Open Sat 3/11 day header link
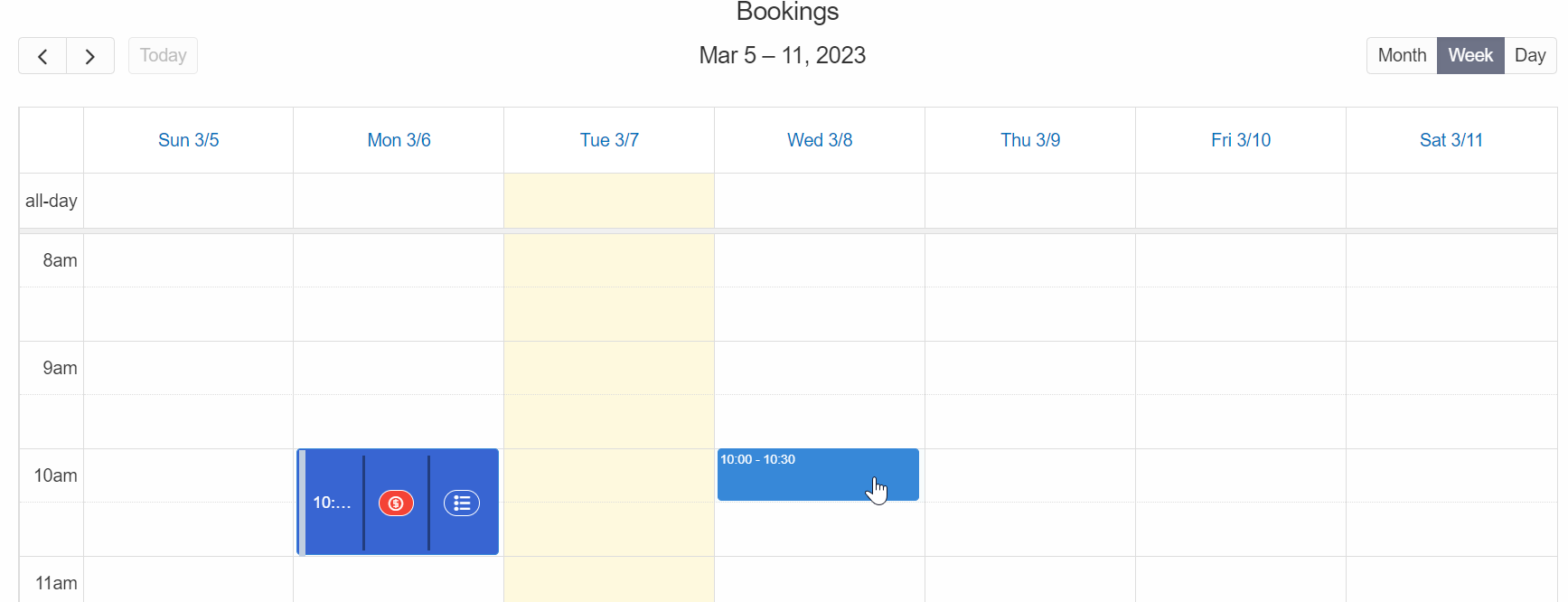This screenshot has height=602, width=1568. tap(1451, 140)
